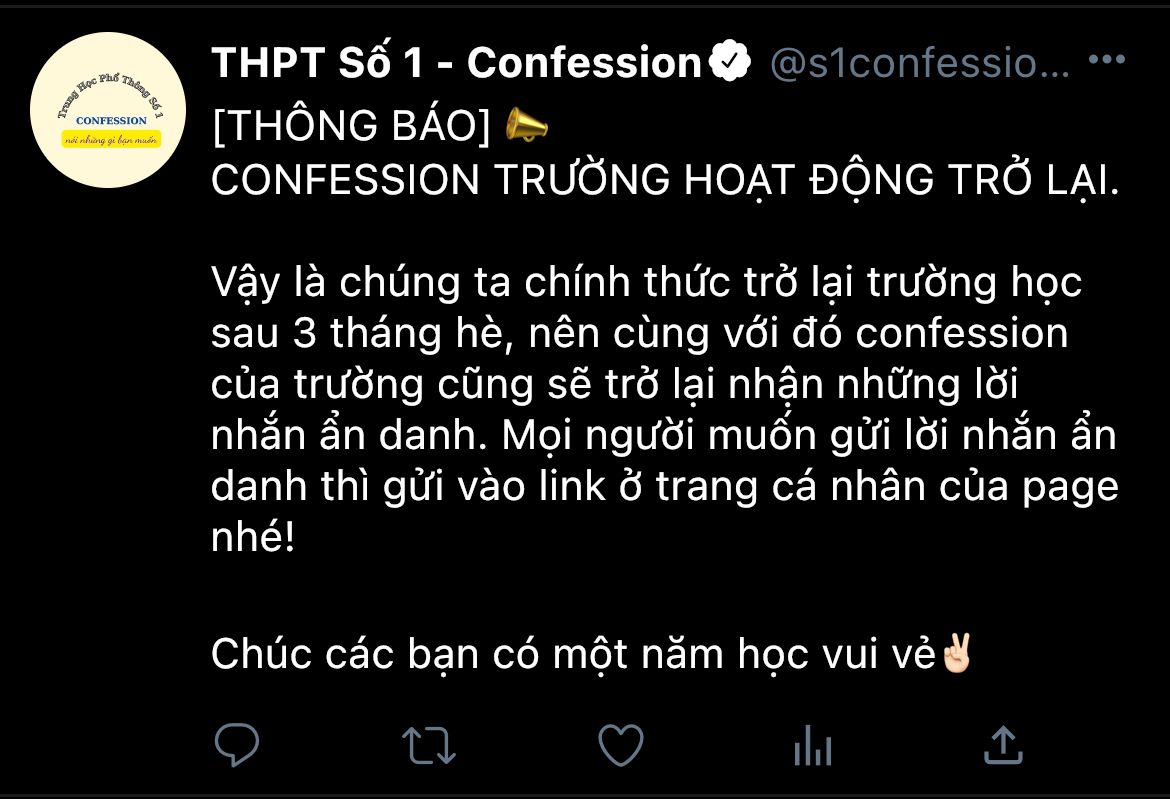Screen dimensions: 1170x799
Task: Click the closing word 'nhé!'
Action: point(253,536)
